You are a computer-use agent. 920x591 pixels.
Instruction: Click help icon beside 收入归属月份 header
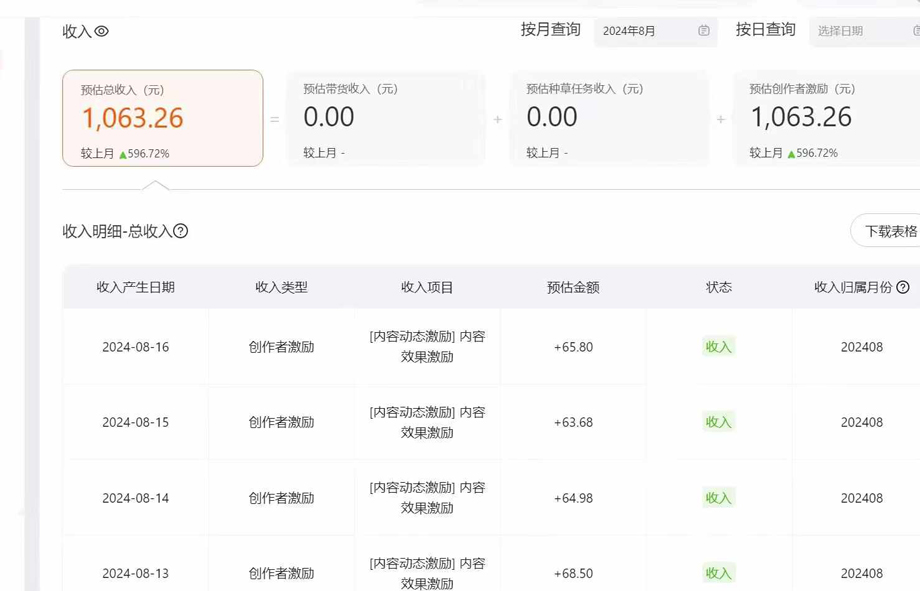click(x=903, y=287)
